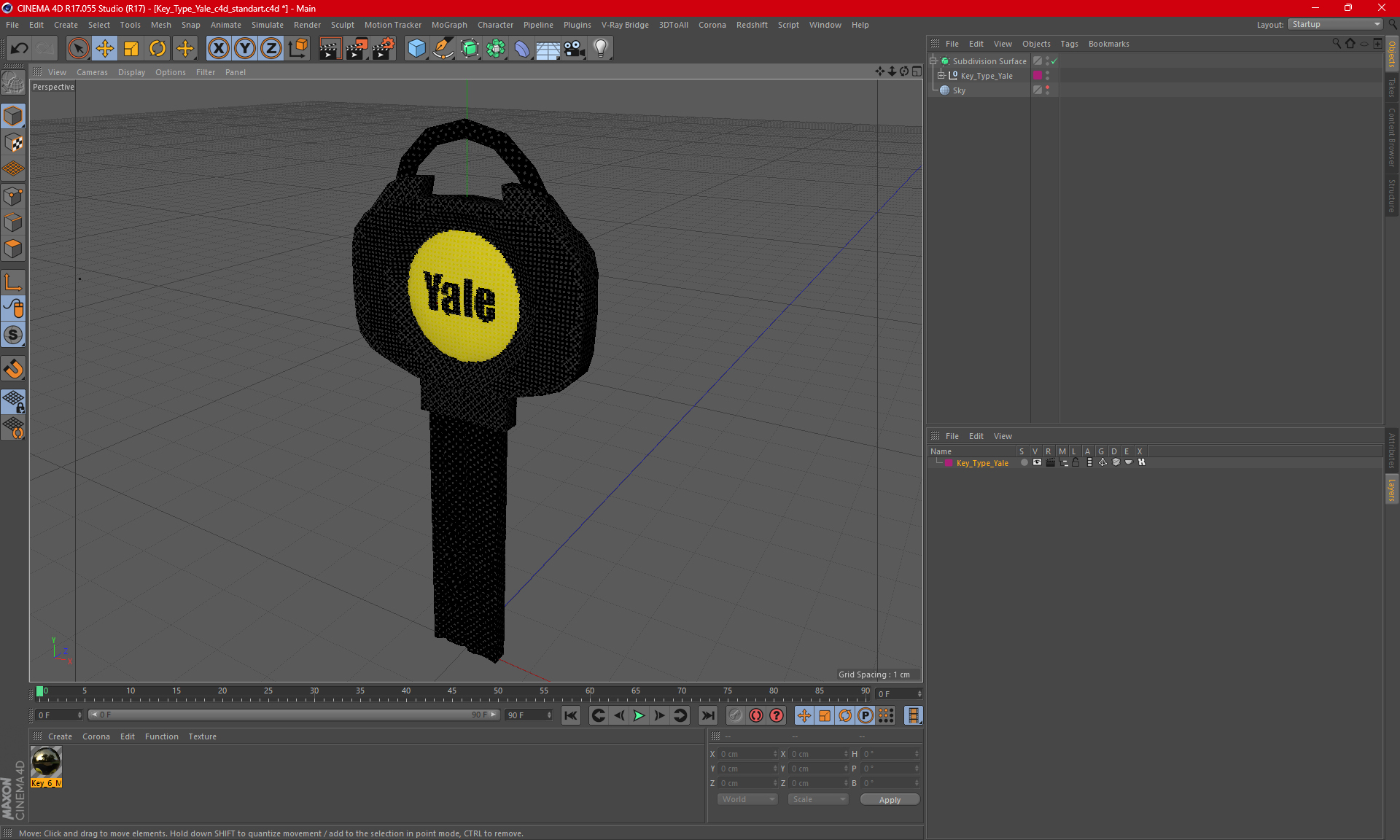Toggle X axis lock

point(218,48)
